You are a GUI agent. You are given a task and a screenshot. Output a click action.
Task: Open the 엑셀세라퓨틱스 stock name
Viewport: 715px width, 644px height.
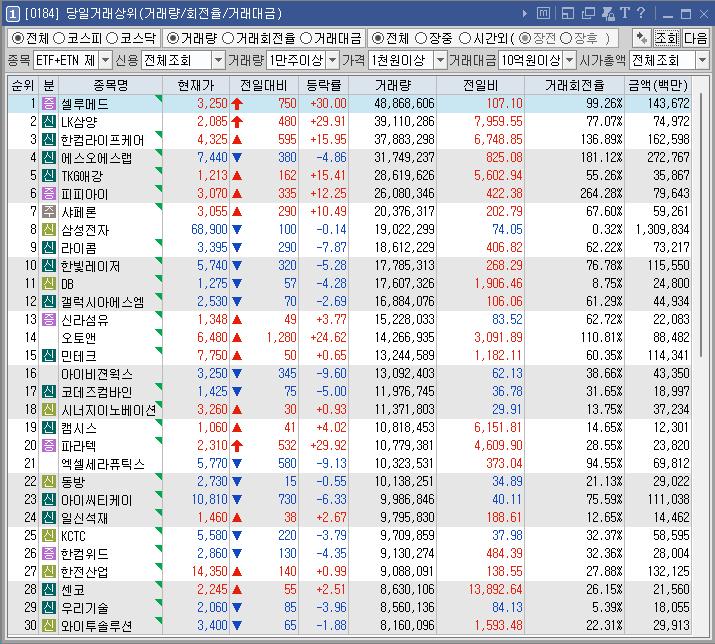point(103,464)
